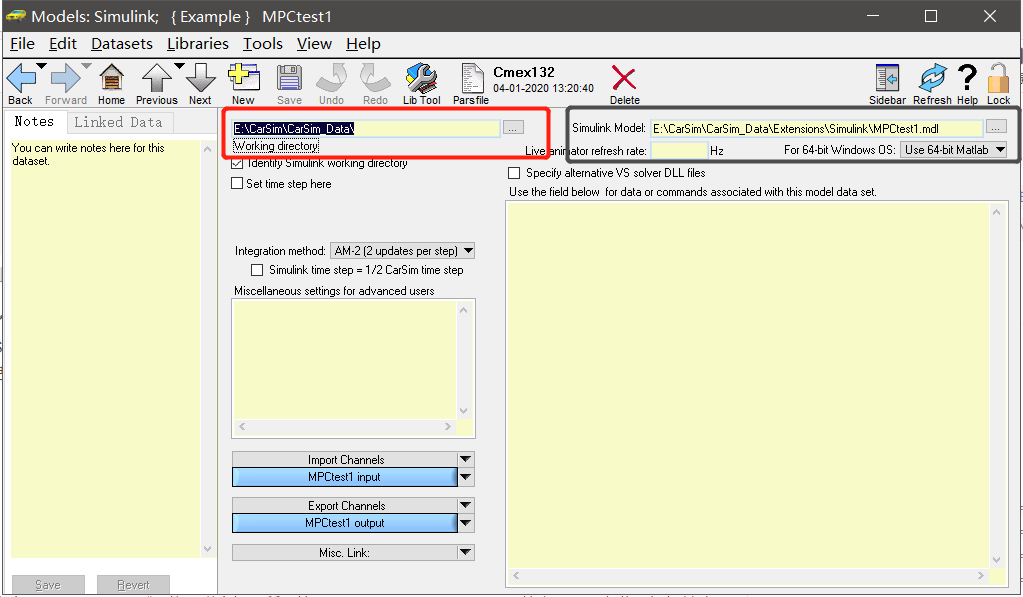Switch to the Linked Data tab
The image size is (1023, 597).
pyautogui.click(x=118, y=122)
